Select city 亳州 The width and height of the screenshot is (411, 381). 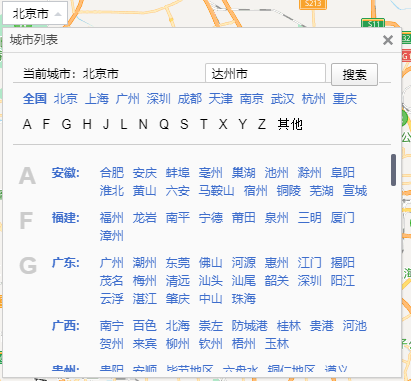[x=211, y=173]
